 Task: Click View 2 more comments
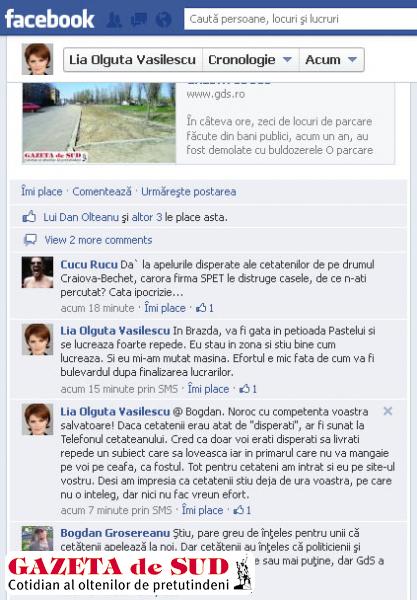click(x=98, y=240)
